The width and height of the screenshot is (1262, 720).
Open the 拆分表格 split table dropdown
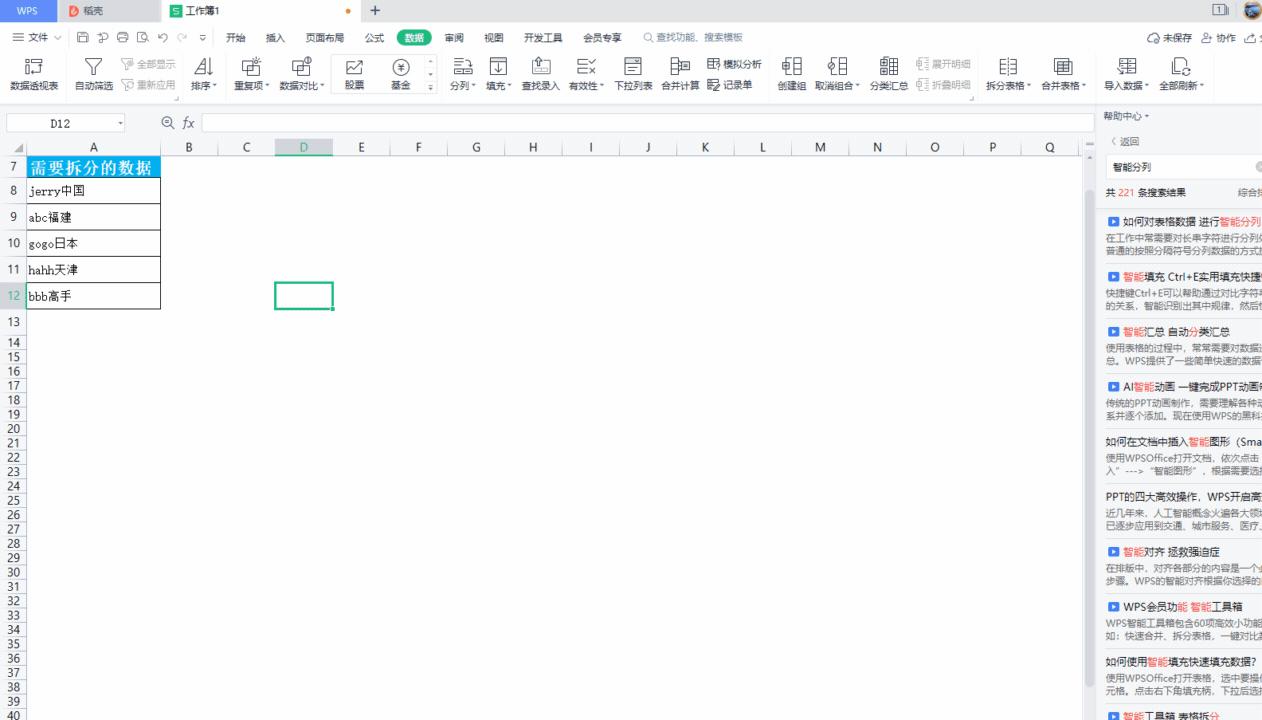click(x=1009, y=75)
